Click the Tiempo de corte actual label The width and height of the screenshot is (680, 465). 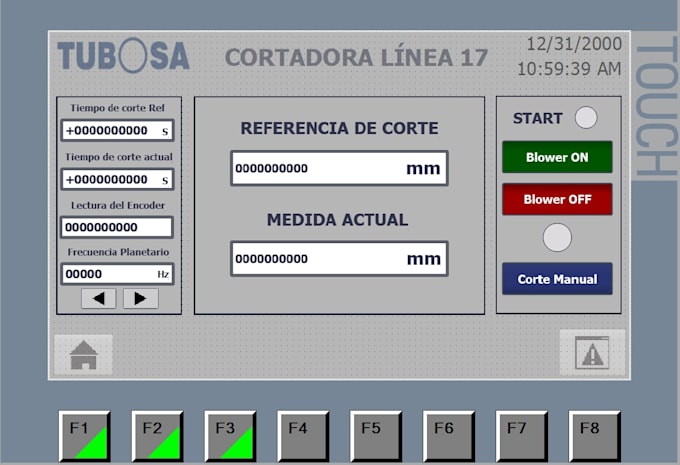(x=119, y=157)
